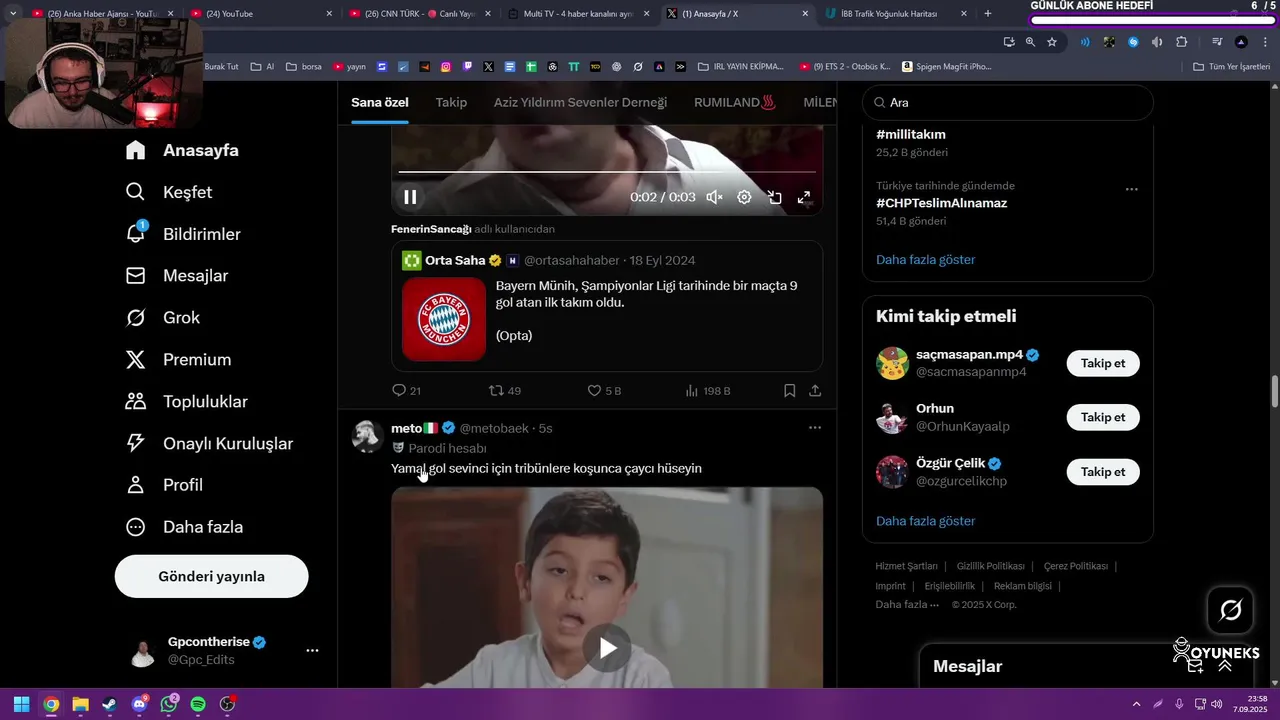Bookmark the Bayern quote post
Screen dimensions: 1280x720
click(x=789, y=390)
